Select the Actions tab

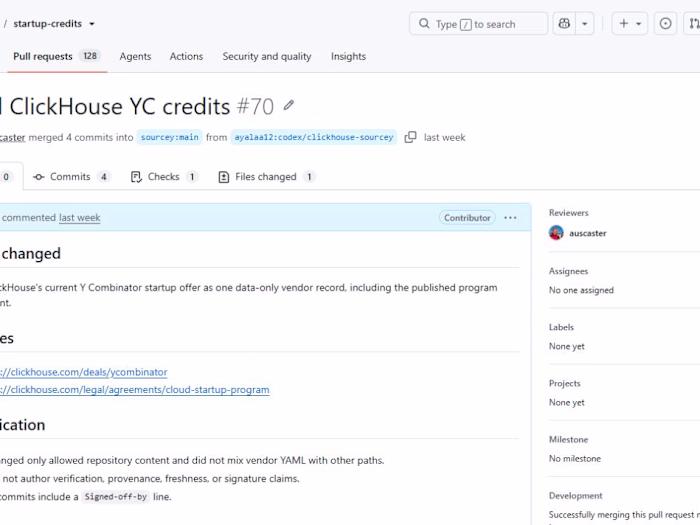186,56
